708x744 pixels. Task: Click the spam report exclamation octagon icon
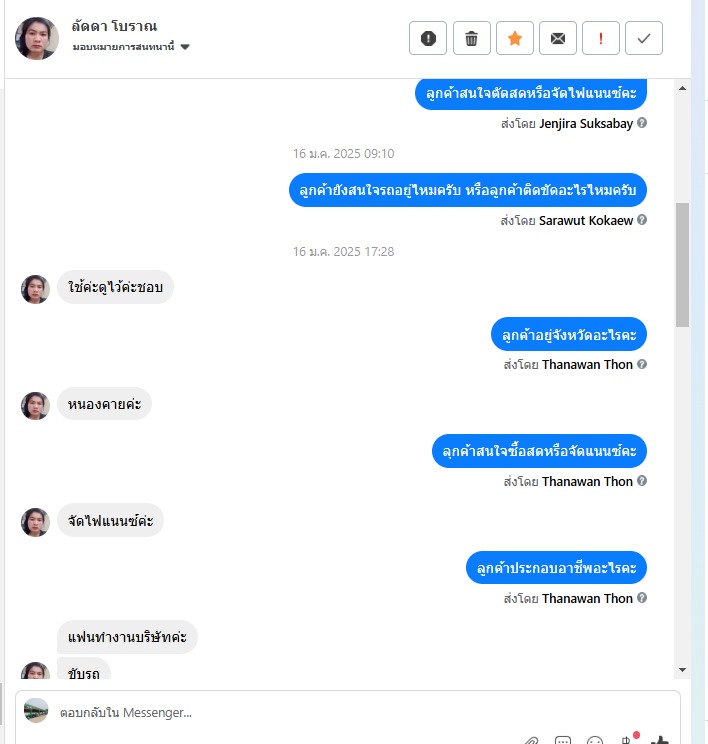click(x=428, y=38)
